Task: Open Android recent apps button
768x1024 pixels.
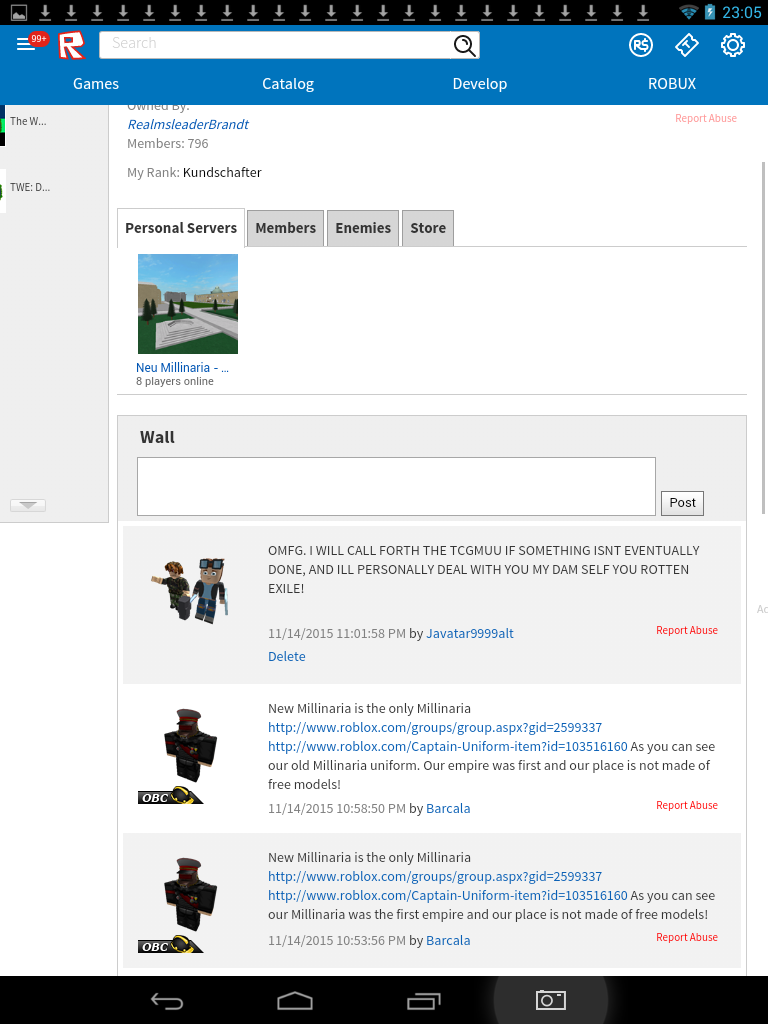Action: [424, 1000]
